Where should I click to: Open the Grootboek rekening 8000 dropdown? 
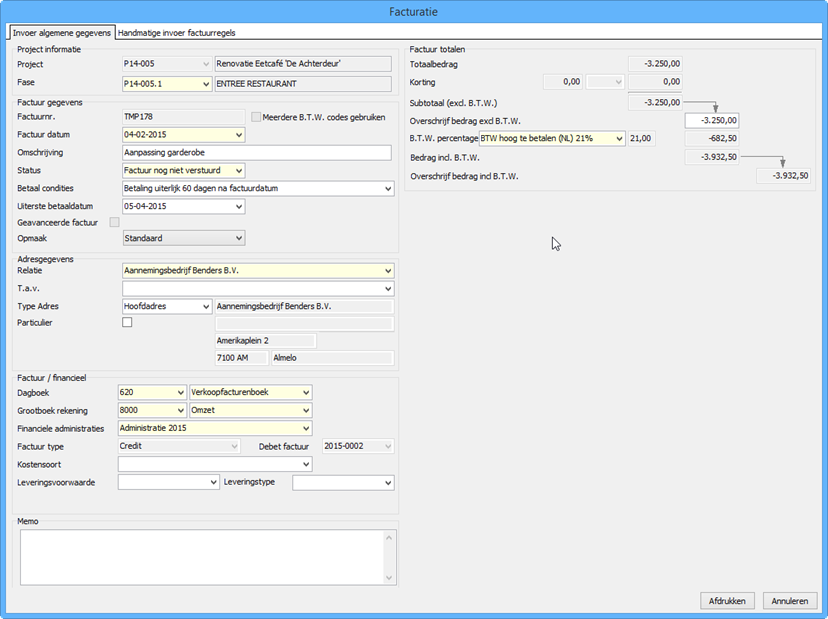(x=181, y=410)
